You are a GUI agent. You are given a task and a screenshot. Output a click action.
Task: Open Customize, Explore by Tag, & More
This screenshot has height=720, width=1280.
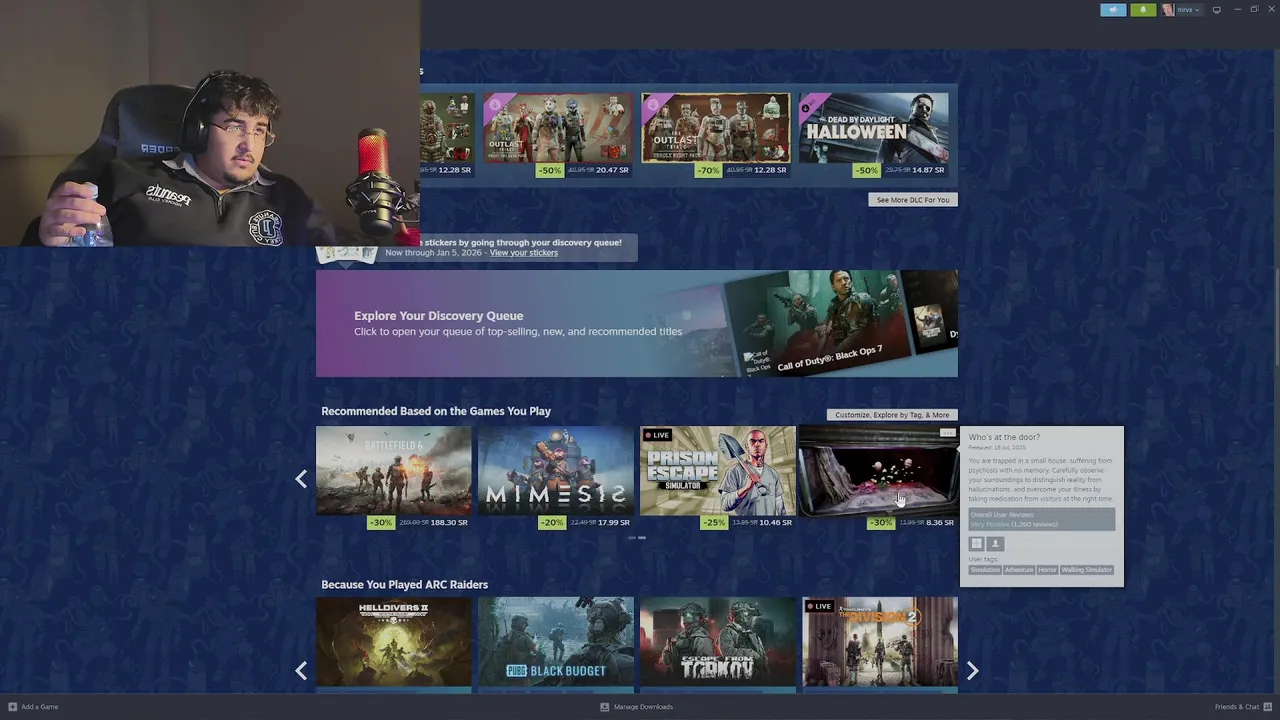pyautogui.click(x=892, y=415)
